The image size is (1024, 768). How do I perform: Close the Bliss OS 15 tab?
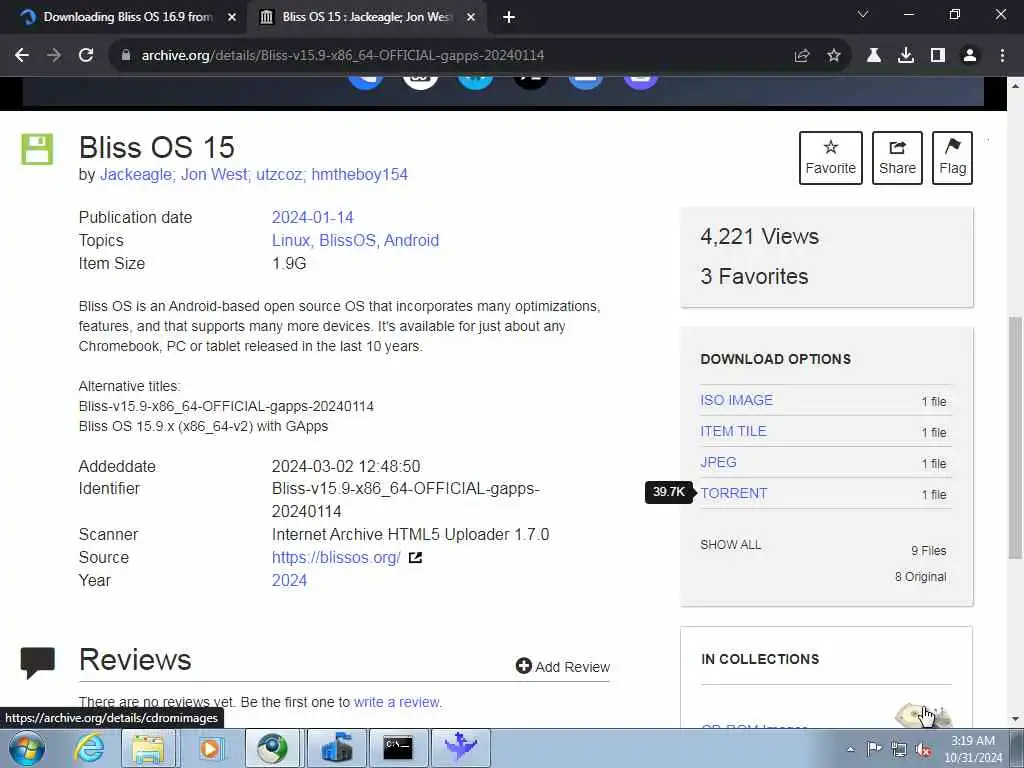[471, 18]
